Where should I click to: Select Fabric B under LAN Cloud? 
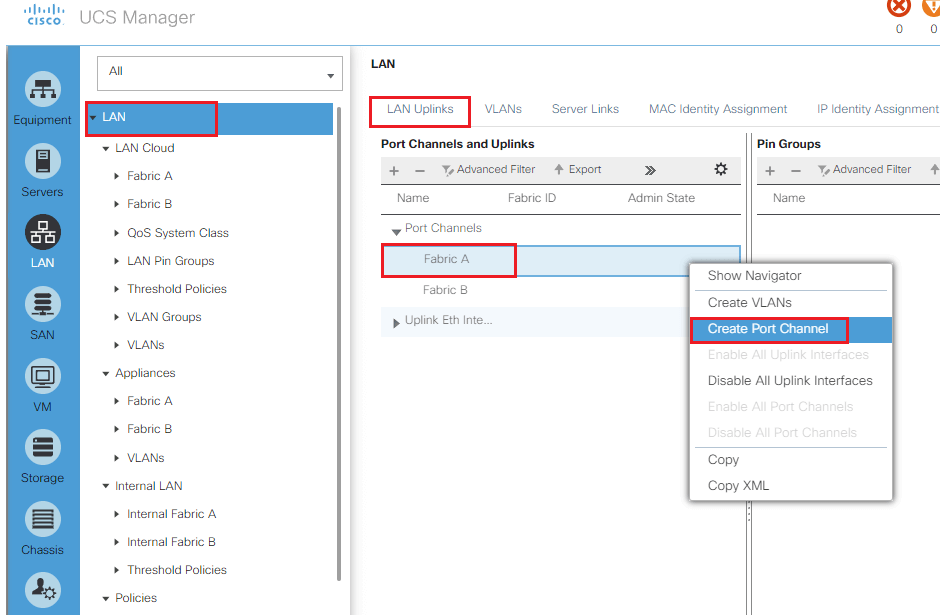click(150, 204)
